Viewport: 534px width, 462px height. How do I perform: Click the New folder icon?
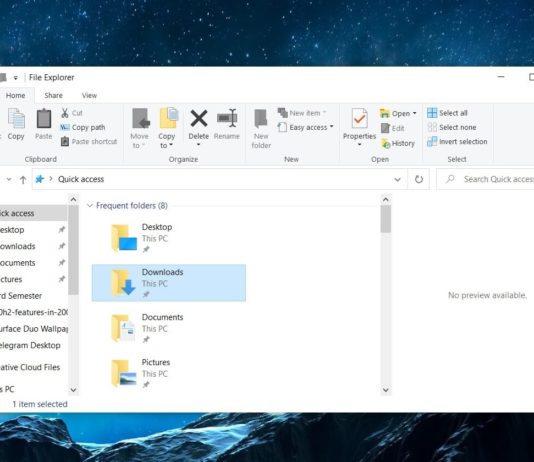pyautogui.click(x=261, y=118)
